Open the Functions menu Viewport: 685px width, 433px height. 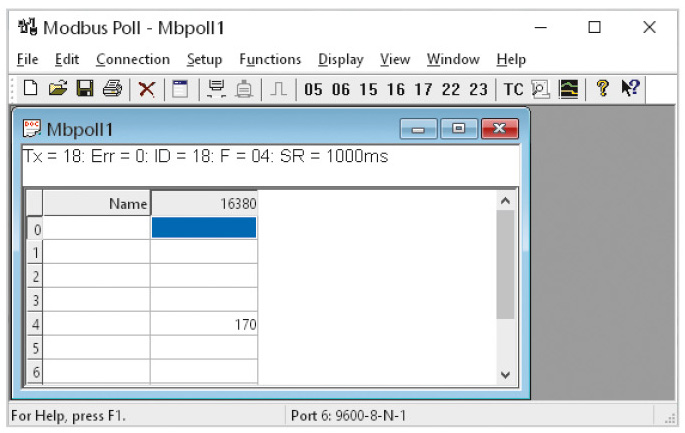click(270, 59)
